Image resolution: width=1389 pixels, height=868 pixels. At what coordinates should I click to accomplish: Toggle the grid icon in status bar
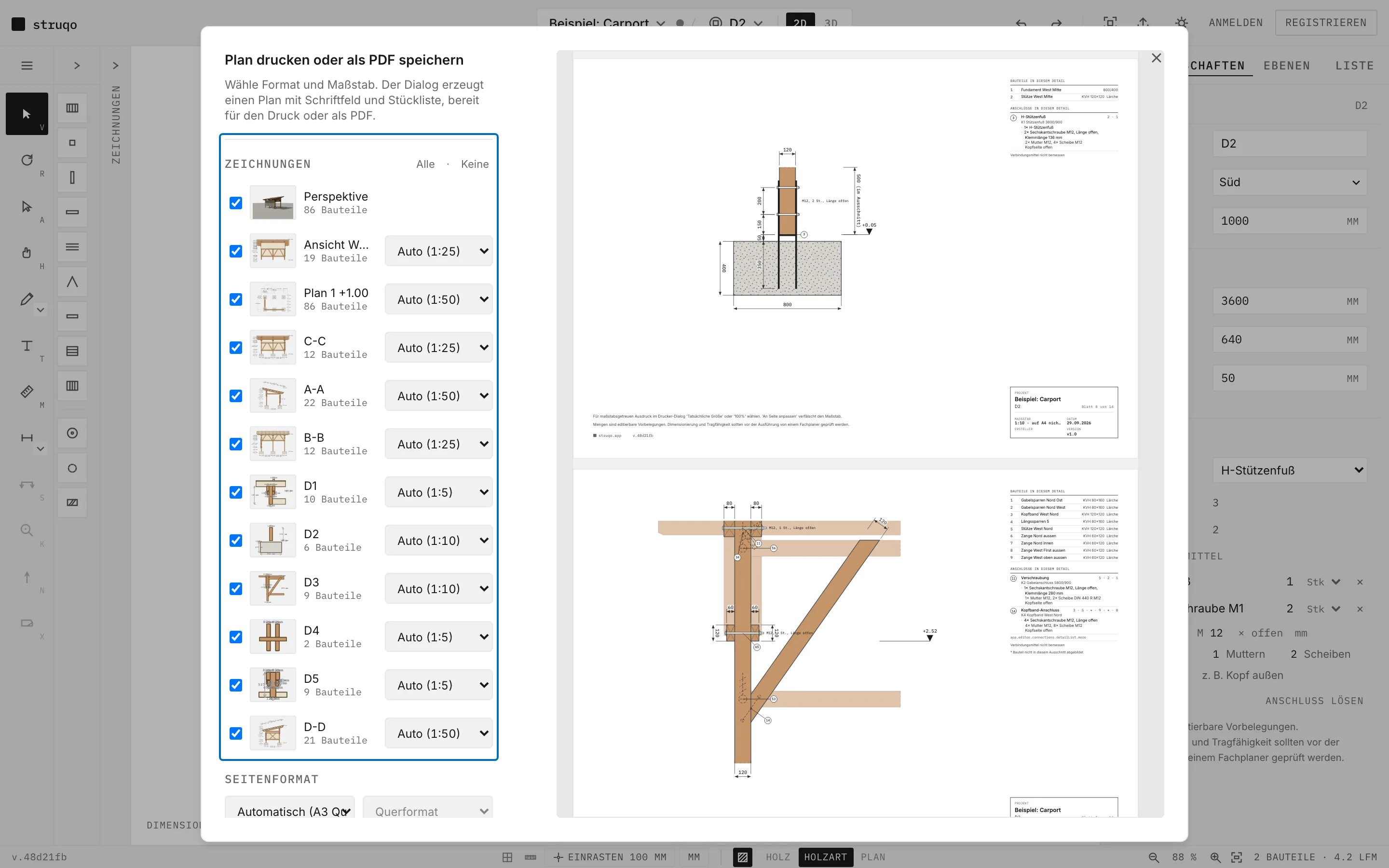pyautogui.click(x=507, y=857)
